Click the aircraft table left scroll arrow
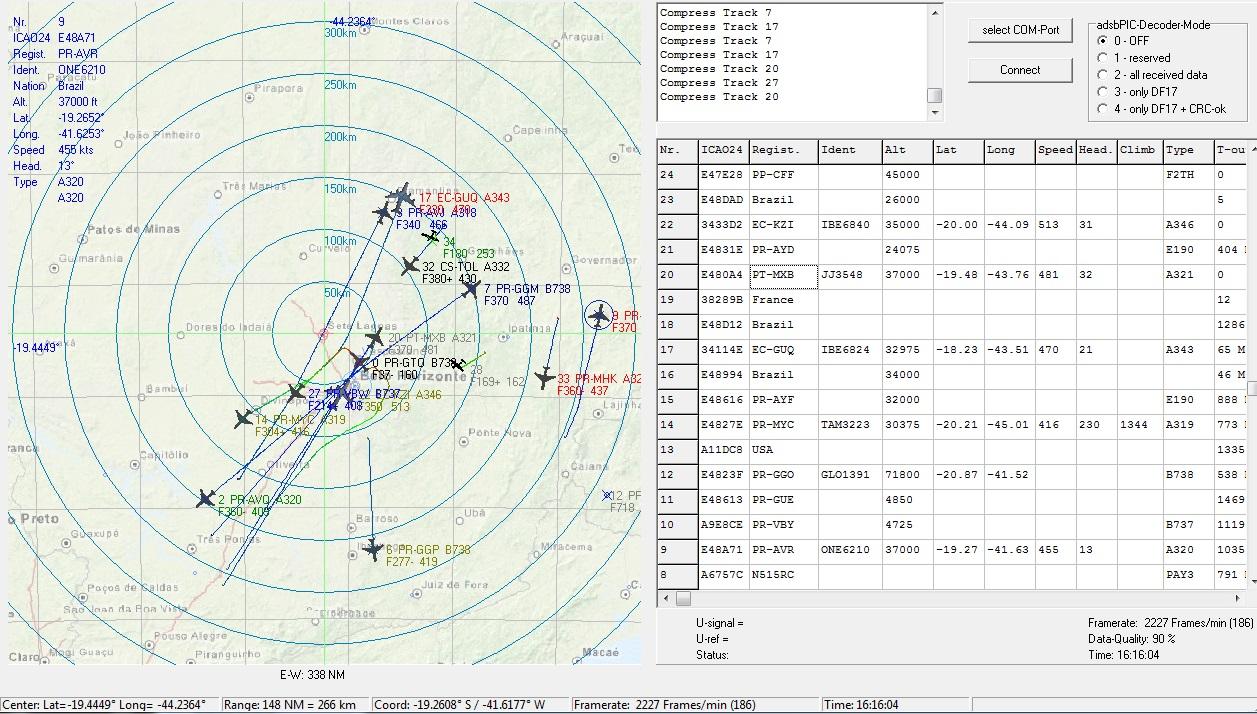The image size is (1257, 714). point(664,599)
